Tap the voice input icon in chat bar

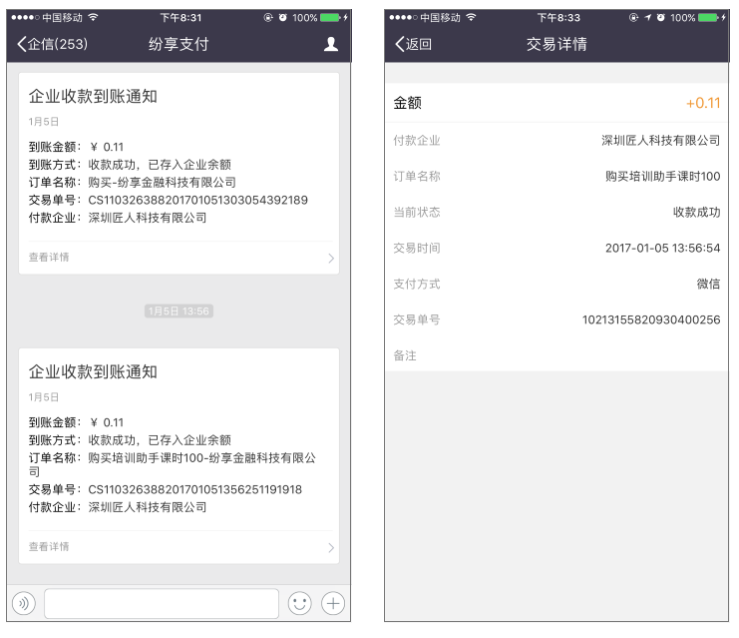pos(23,604)
